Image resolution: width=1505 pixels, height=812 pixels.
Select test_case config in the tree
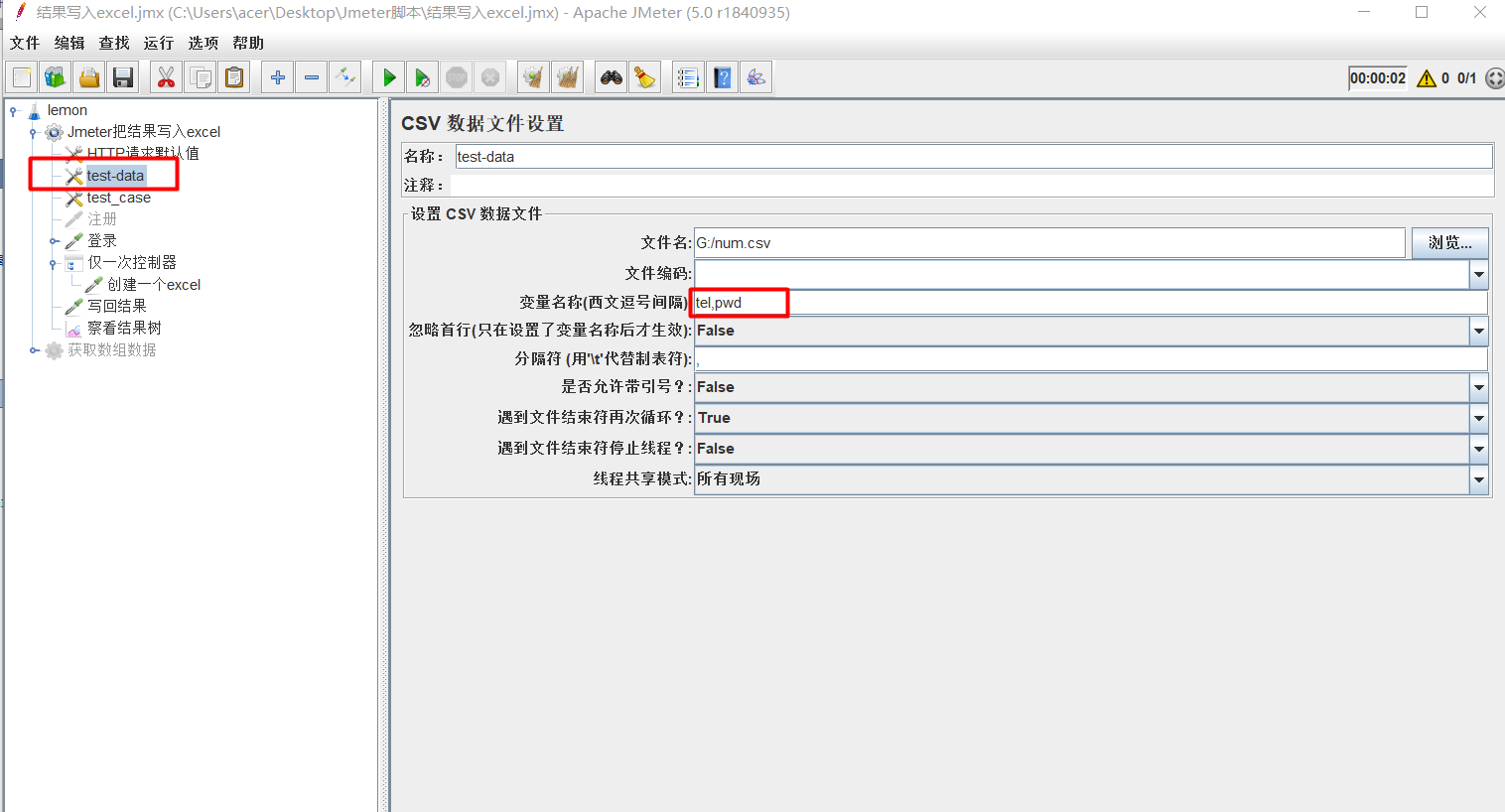118,198
